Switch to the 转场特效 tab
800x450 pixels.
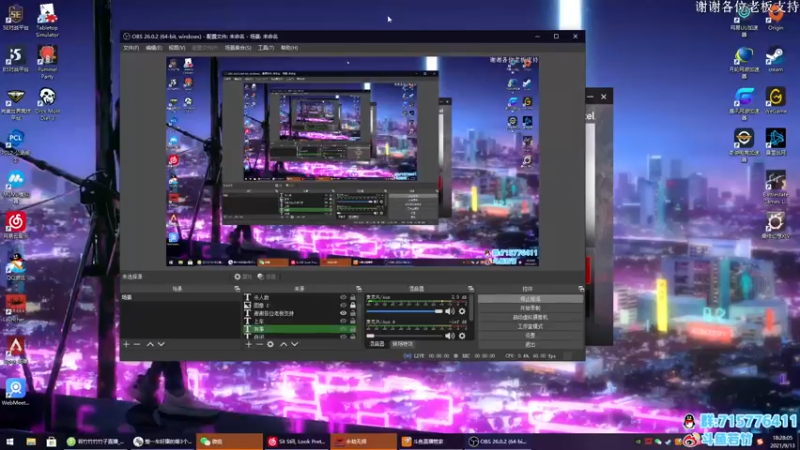point(403,344)
